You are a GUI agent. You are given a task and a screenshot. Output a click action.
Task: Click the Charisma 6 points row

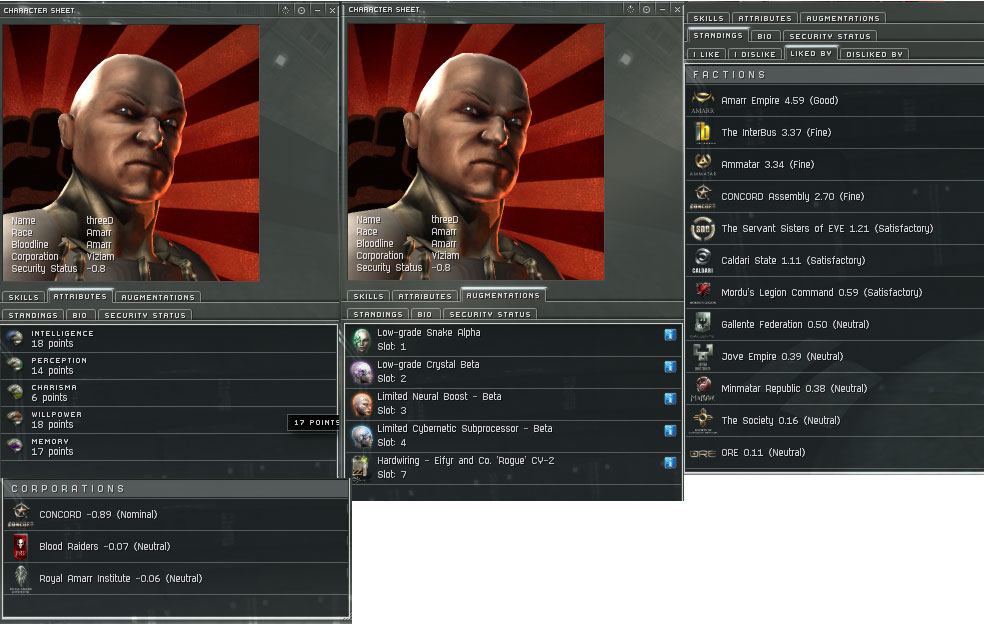coord(169,393)
